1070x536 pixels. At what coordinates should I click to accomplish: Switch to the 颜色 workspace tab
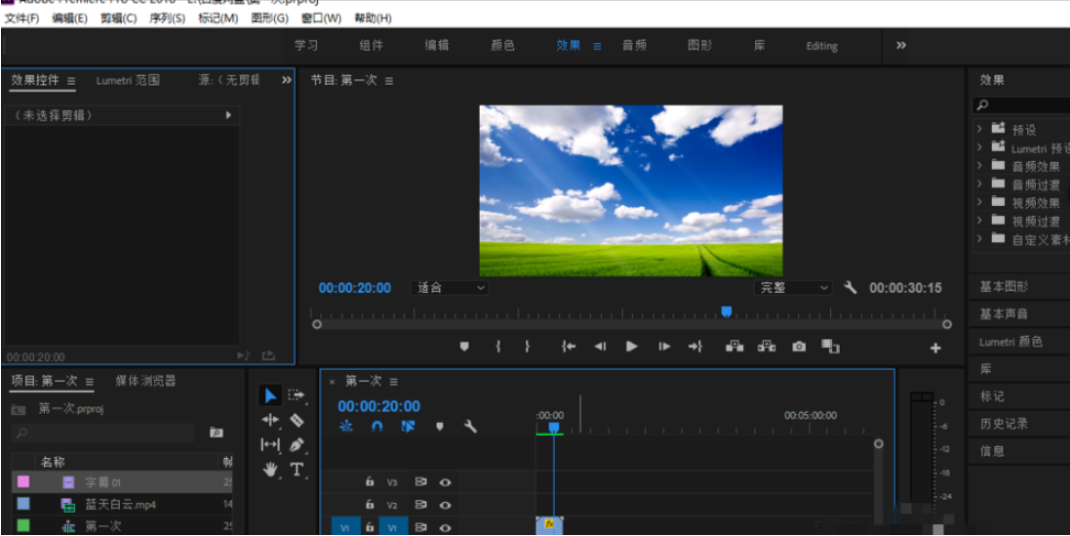[x=502, y=46]
